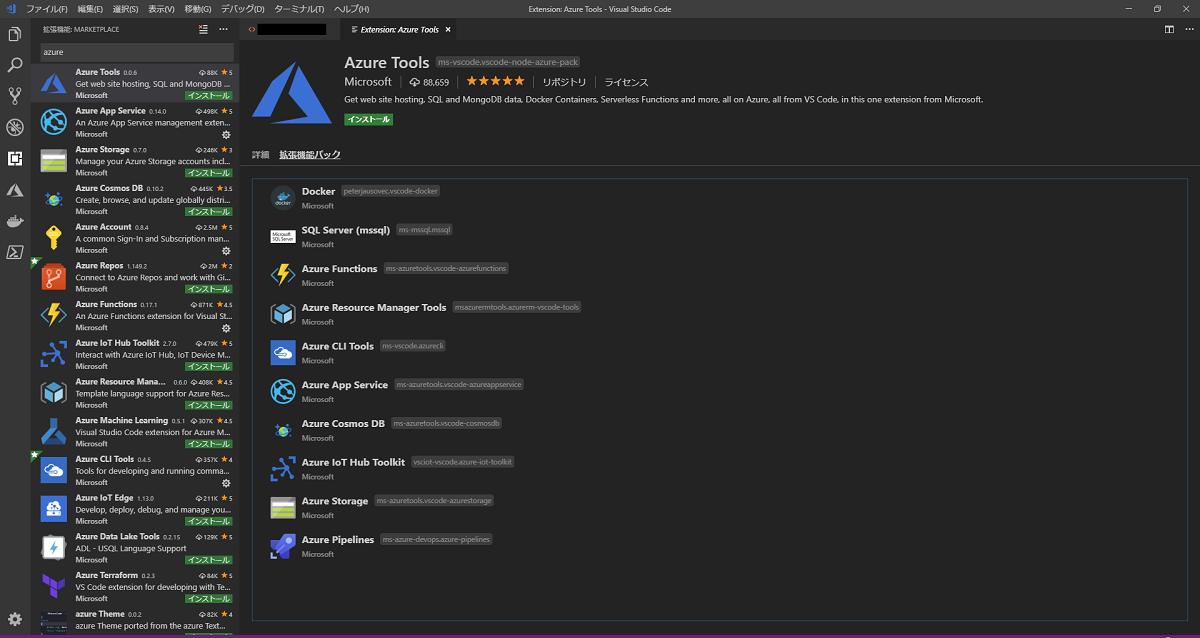
Task: Clear the extensions search results icon
Action: point(205,29)
